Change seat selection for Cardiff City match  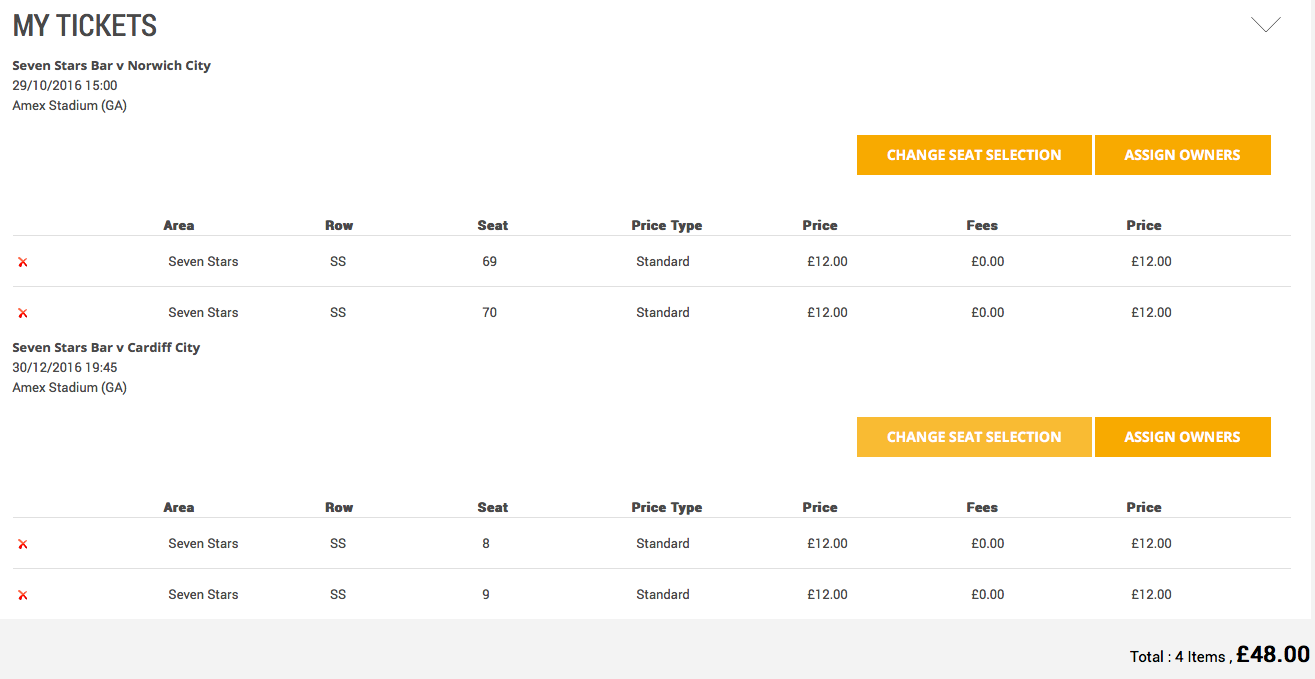[x=974, y=437]
